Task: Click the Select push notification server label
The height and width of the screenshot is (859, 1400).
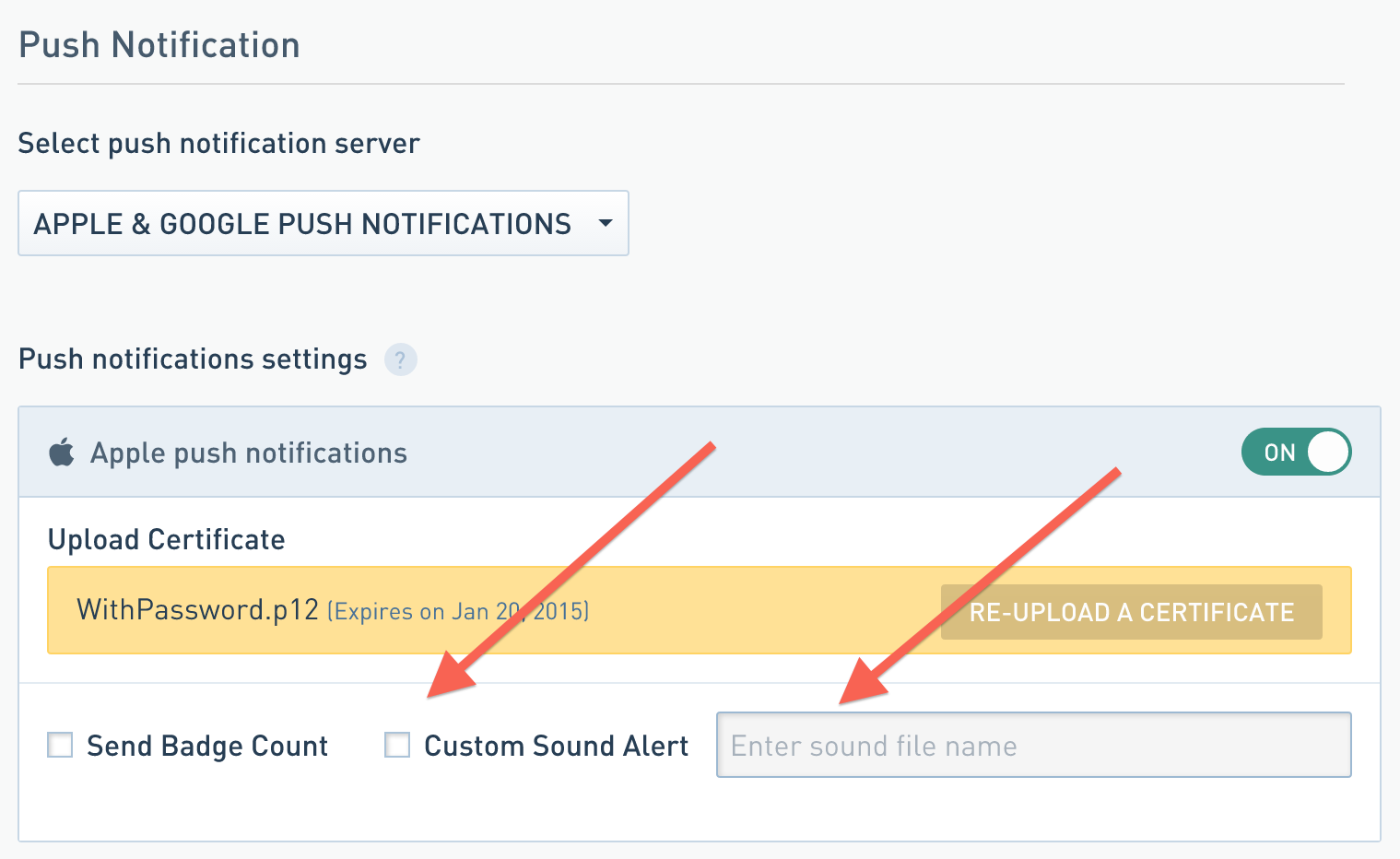Action: pos(218,144)
